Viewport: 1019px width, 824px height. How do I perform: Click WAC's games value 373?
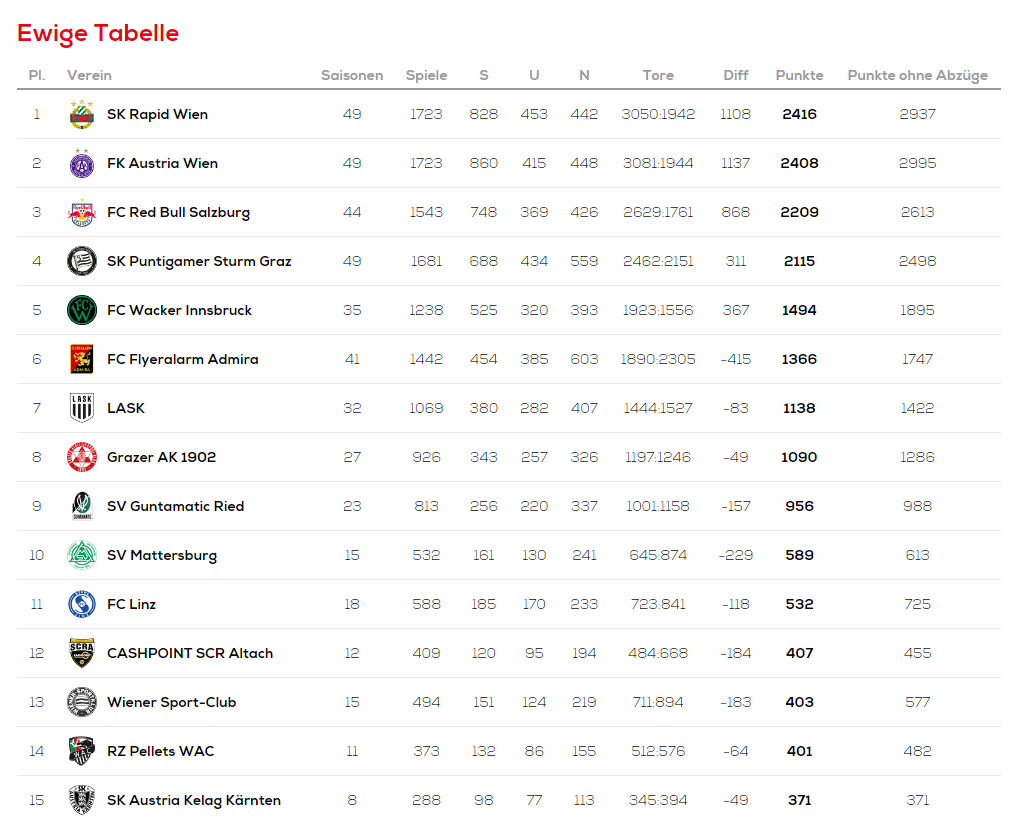[x=426, y=751]
